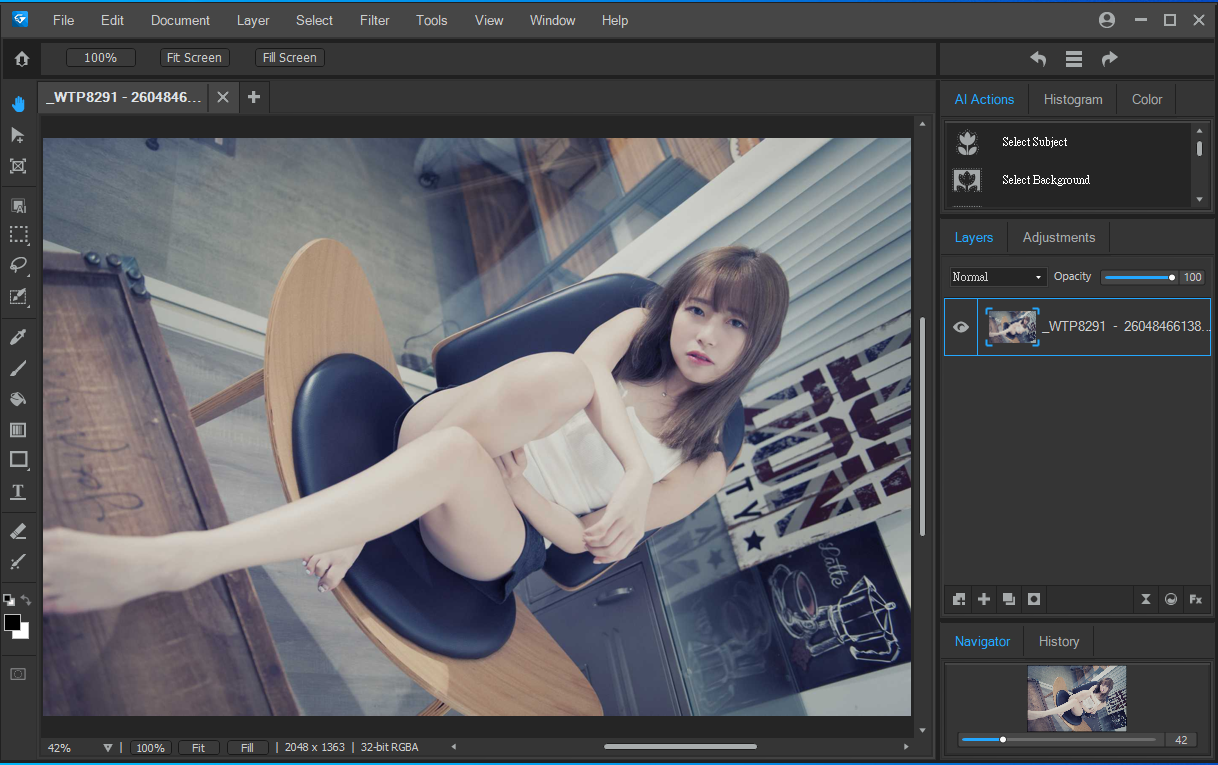The height and width of the screenshot is (765, 1218).
Task: Swap foreground and background colors
Action: (x=26, y=600)
